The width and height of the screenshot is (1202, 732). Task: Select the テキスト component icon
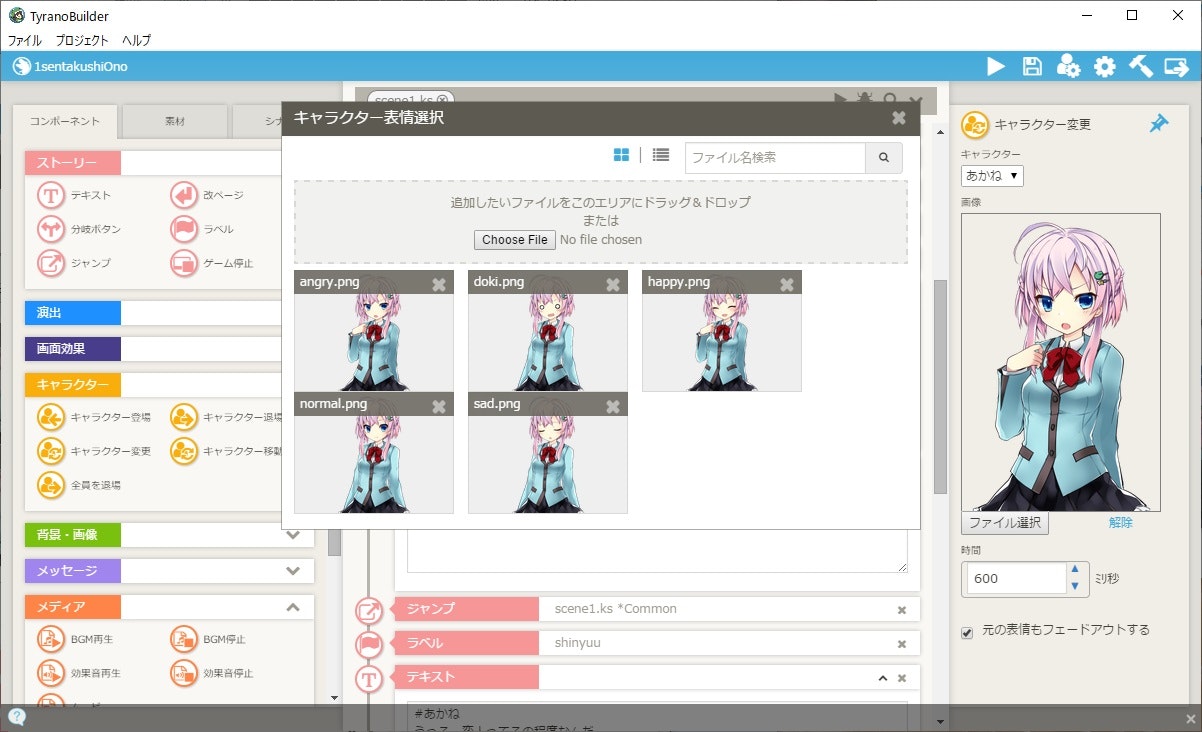(50, 195)
